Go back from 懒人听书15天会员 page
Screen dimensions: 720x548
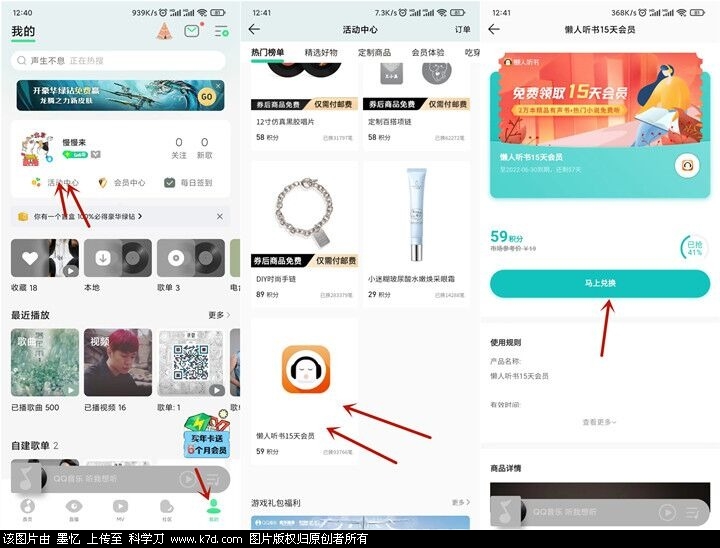[x=494, y=29]
